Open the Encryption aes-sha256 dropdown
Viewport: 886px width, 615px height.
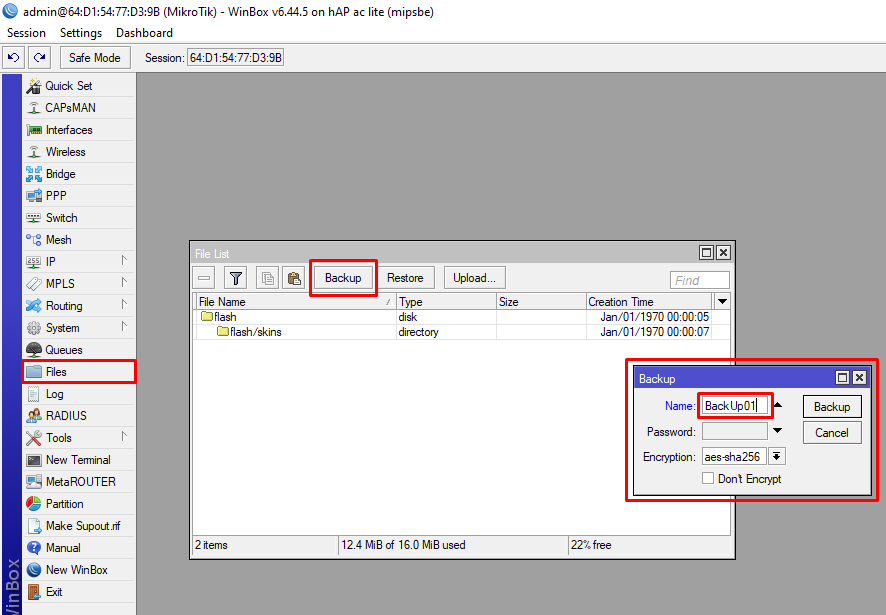(777, 457)
